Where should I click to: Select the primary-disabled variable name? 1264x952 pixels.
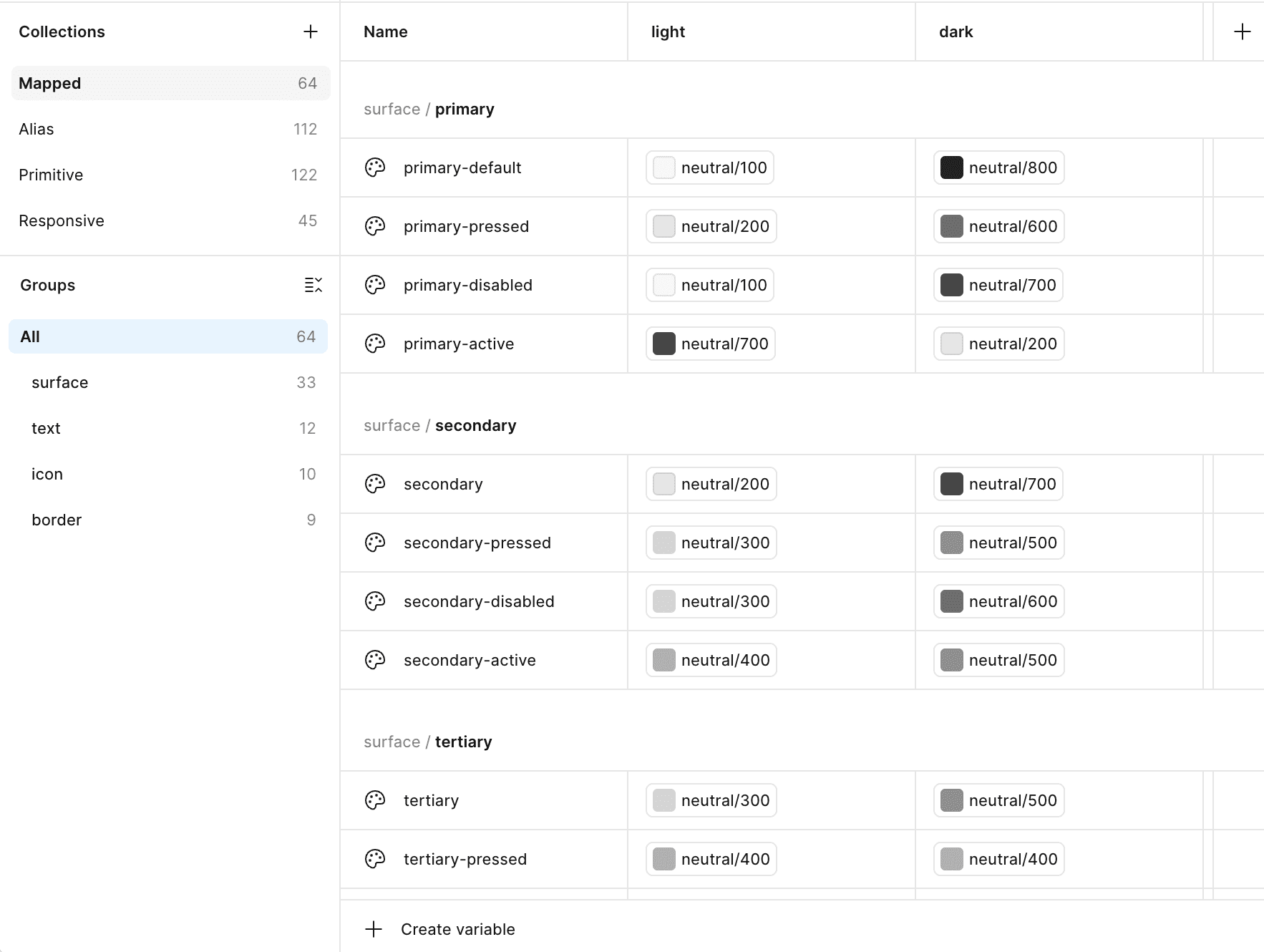[x=468, y=285]
